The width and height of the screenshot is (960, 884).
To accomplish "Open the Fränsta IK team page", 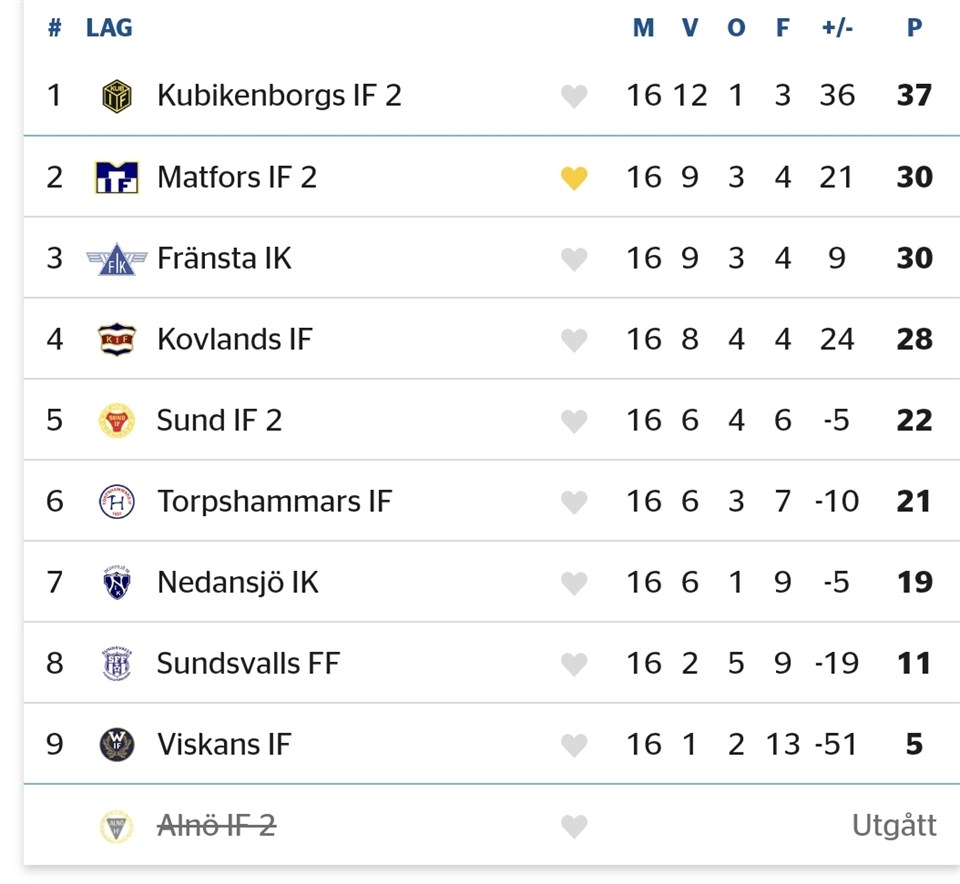I will [x=224, y=259].
